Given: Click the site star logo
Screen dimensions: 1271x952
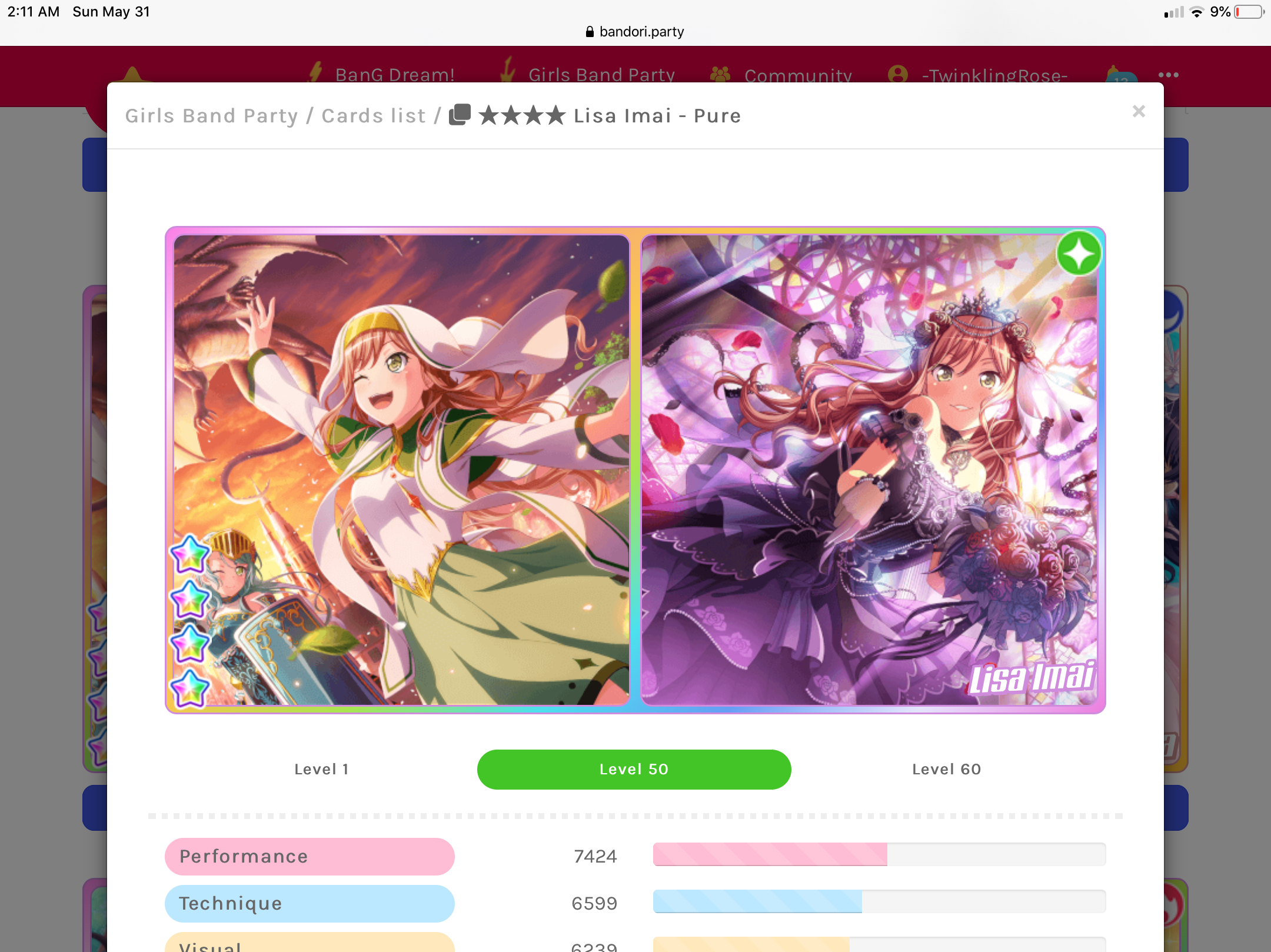Looking at the screenshot, I should tap(132, 75).
